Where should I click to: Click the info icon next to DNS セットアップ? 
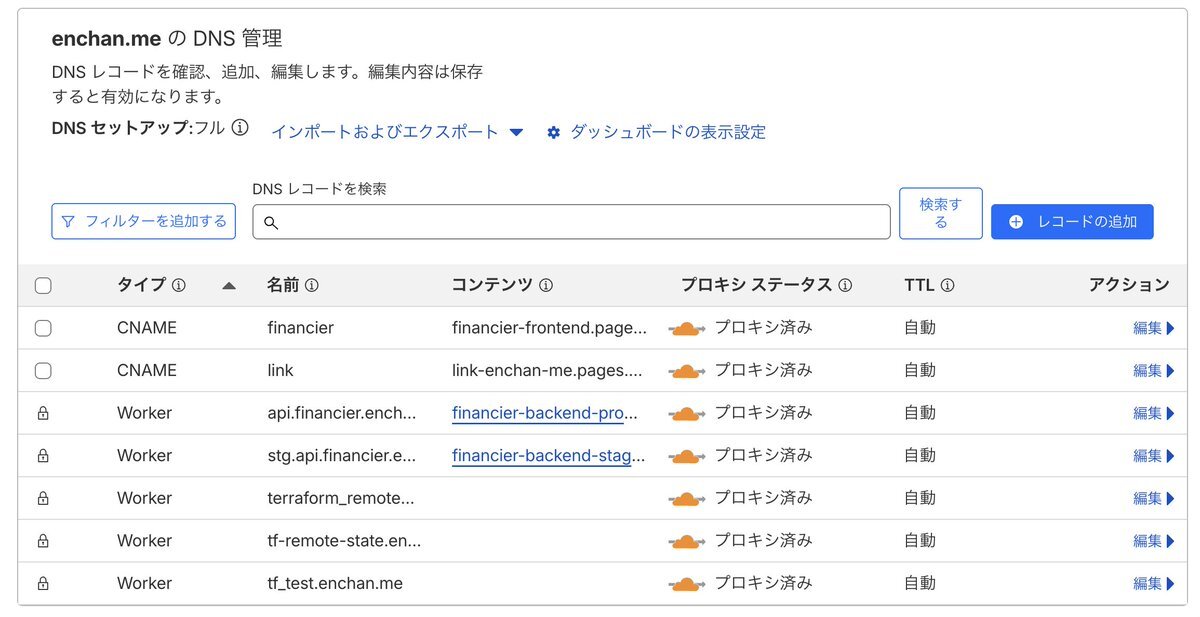point(240,128)
